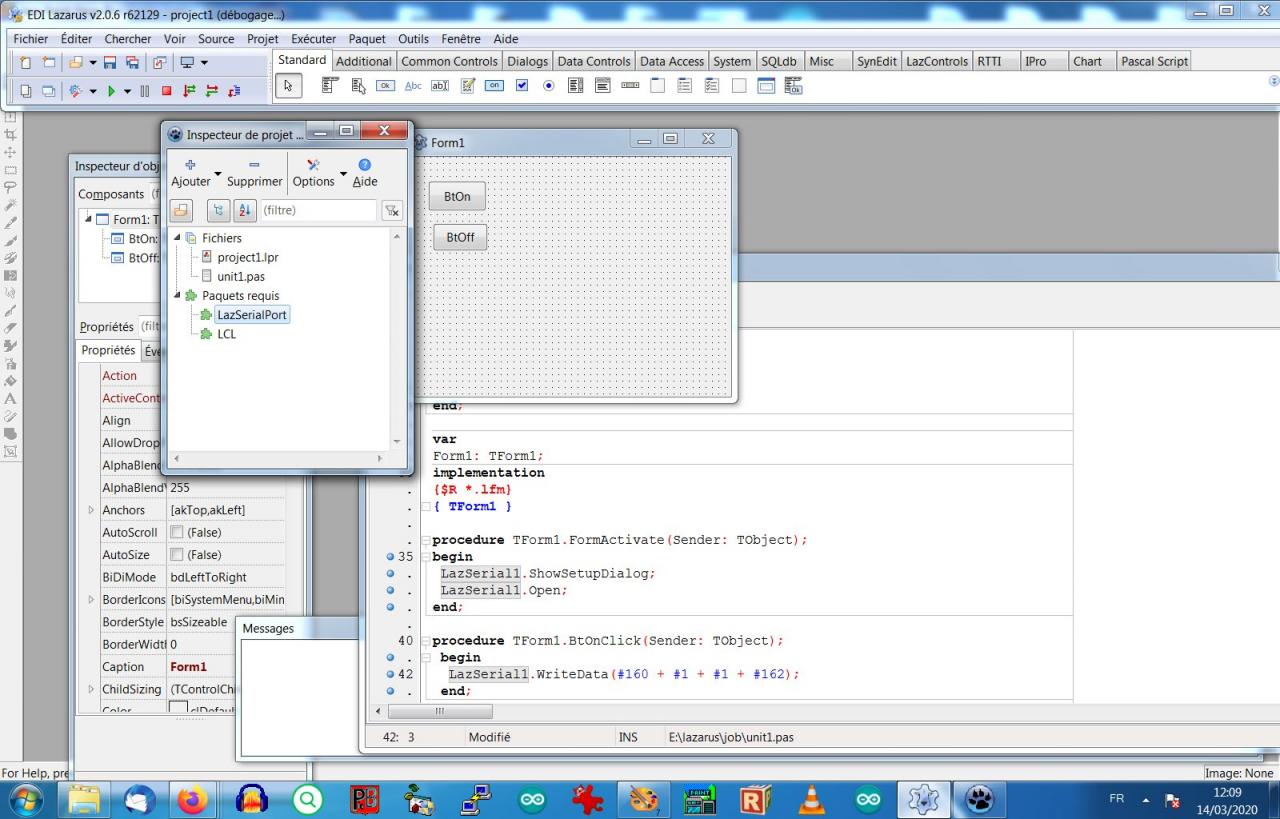Switch to the SQLdb palette tab
This screenshot has height=819, width=1280.
(x=779, y=61)
